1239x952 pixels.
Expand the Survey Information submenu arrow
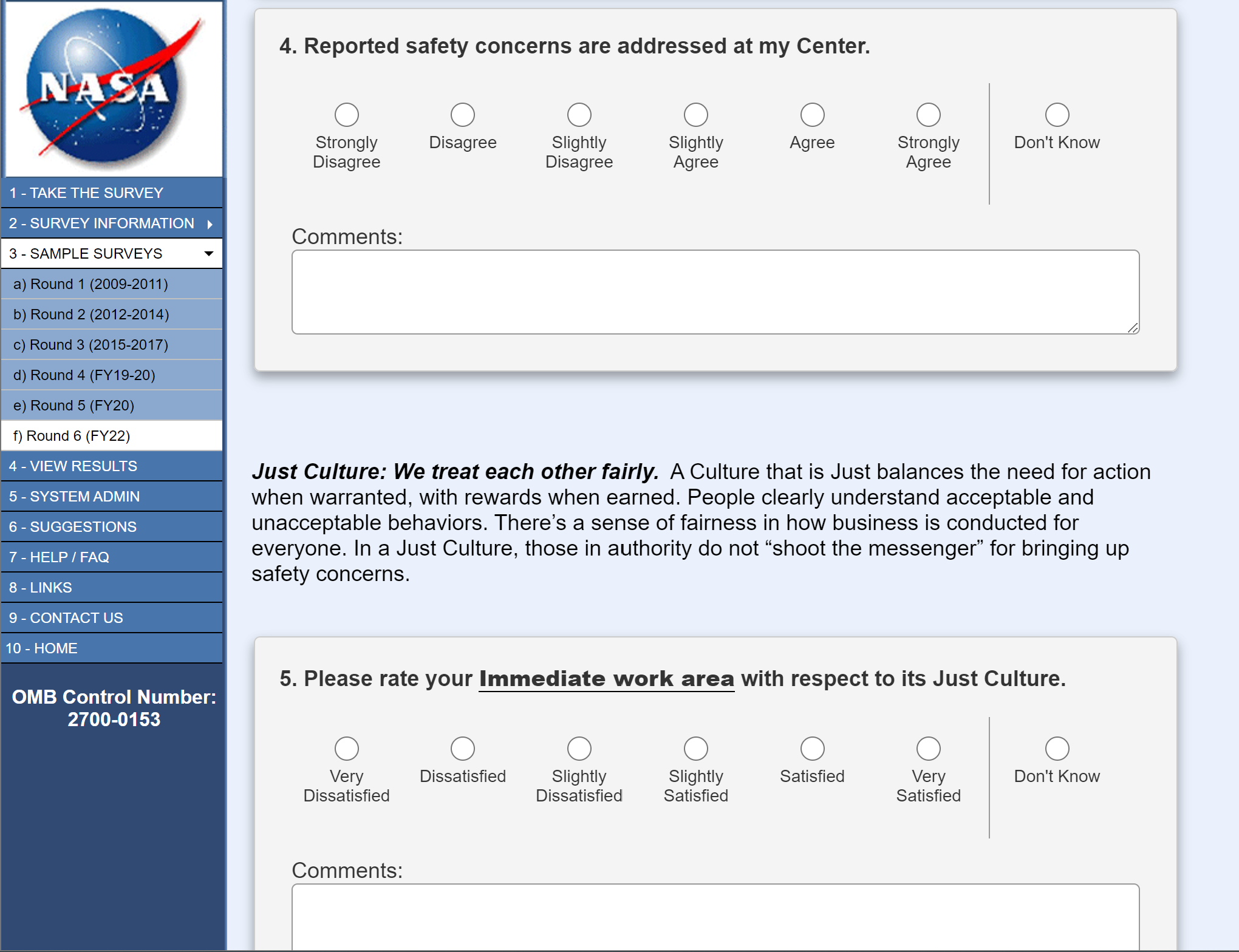click(210, 224)
